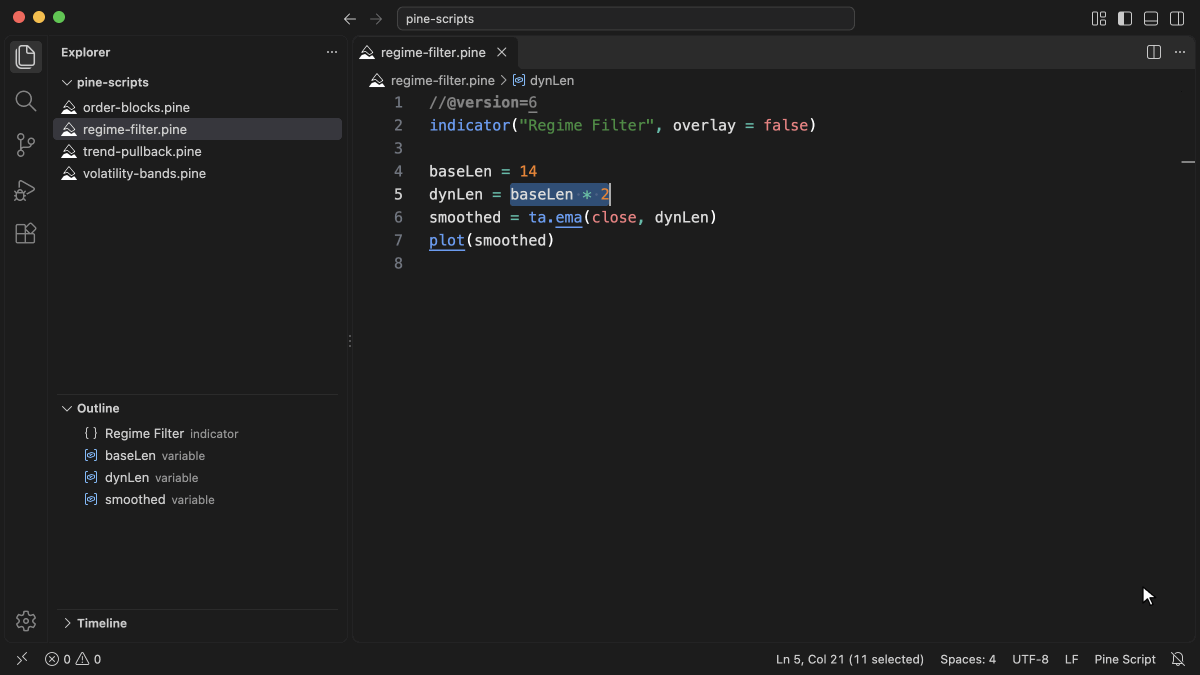
Task: Click the remote window indicator icon
Action: 22,659
